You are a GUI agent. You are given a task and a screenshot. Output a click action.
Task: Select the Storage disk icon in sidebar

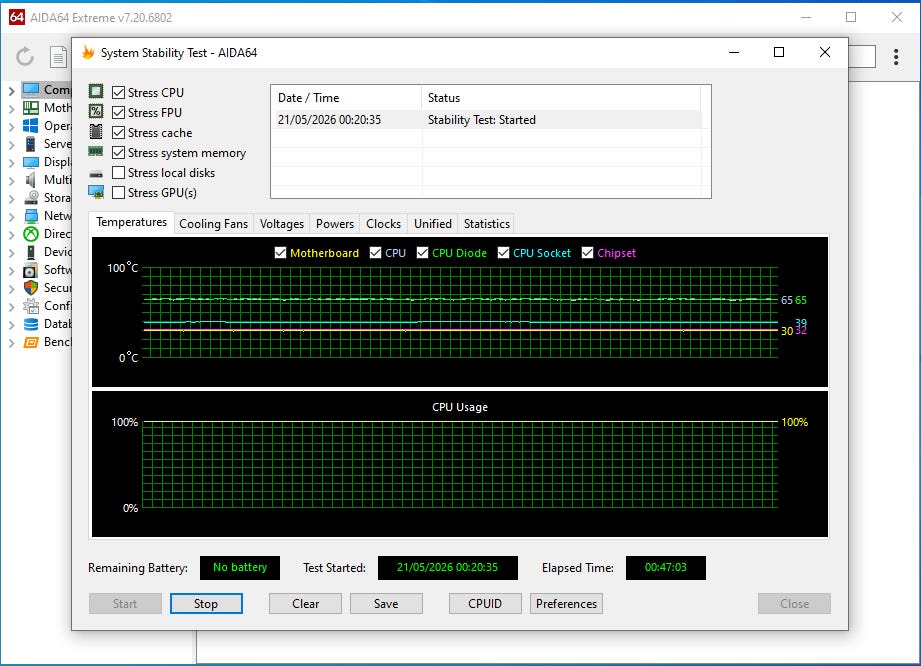click(x=31, y=198)
